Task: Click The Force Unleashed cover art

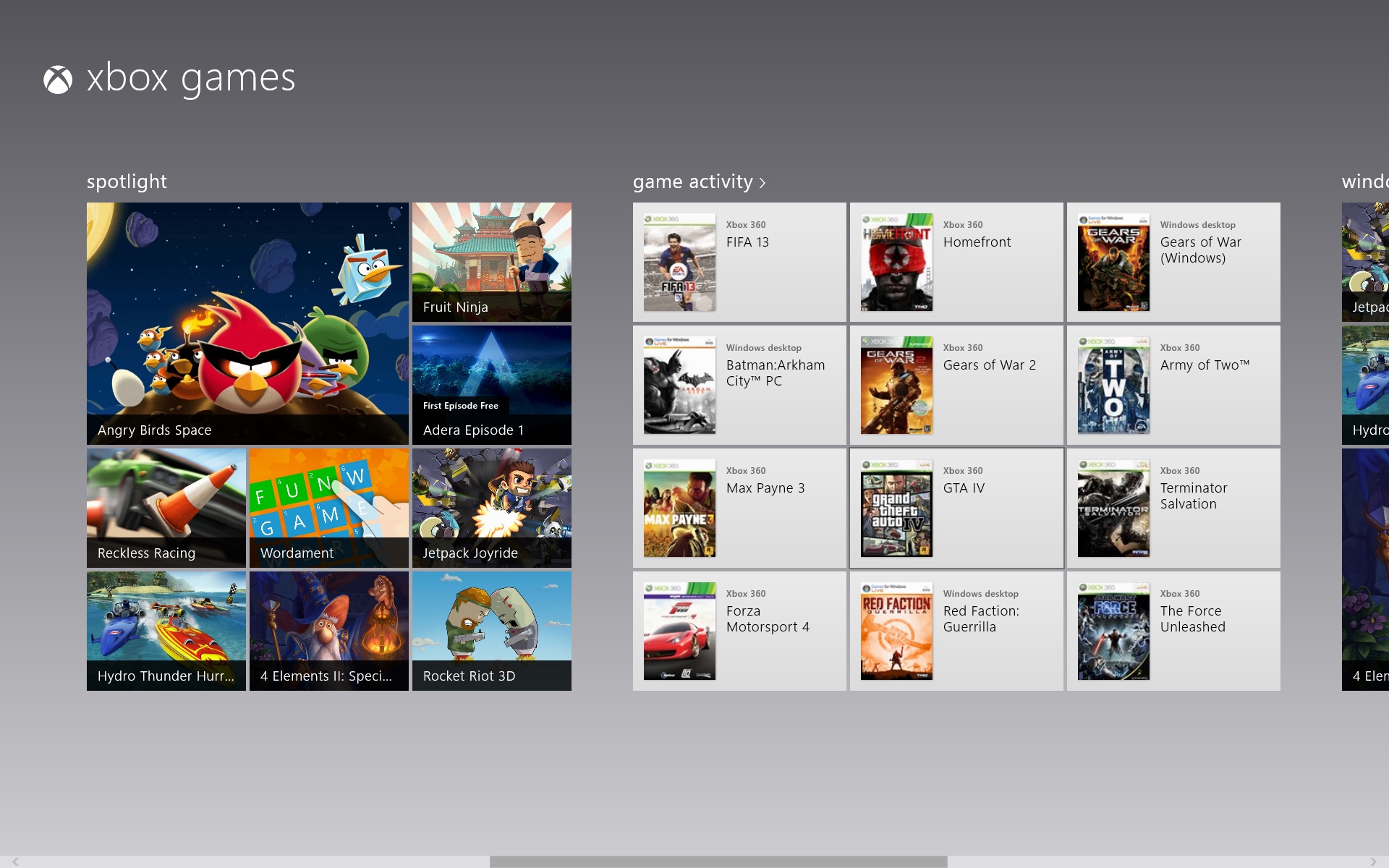Action: coord(1113,631)
